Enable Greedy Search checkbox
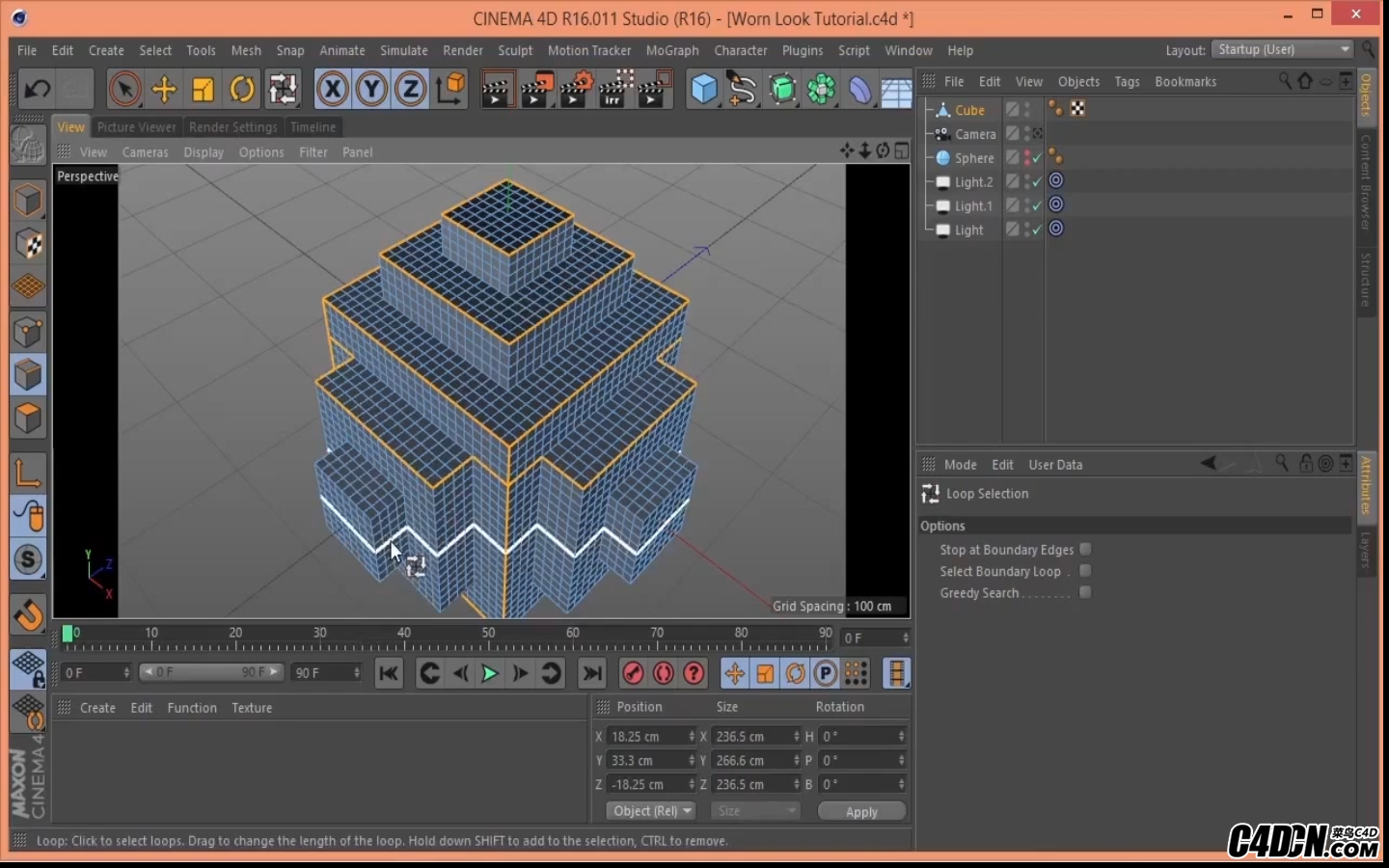The width and height of the screenshot is (1389, 868). [x=1085, y=592]
